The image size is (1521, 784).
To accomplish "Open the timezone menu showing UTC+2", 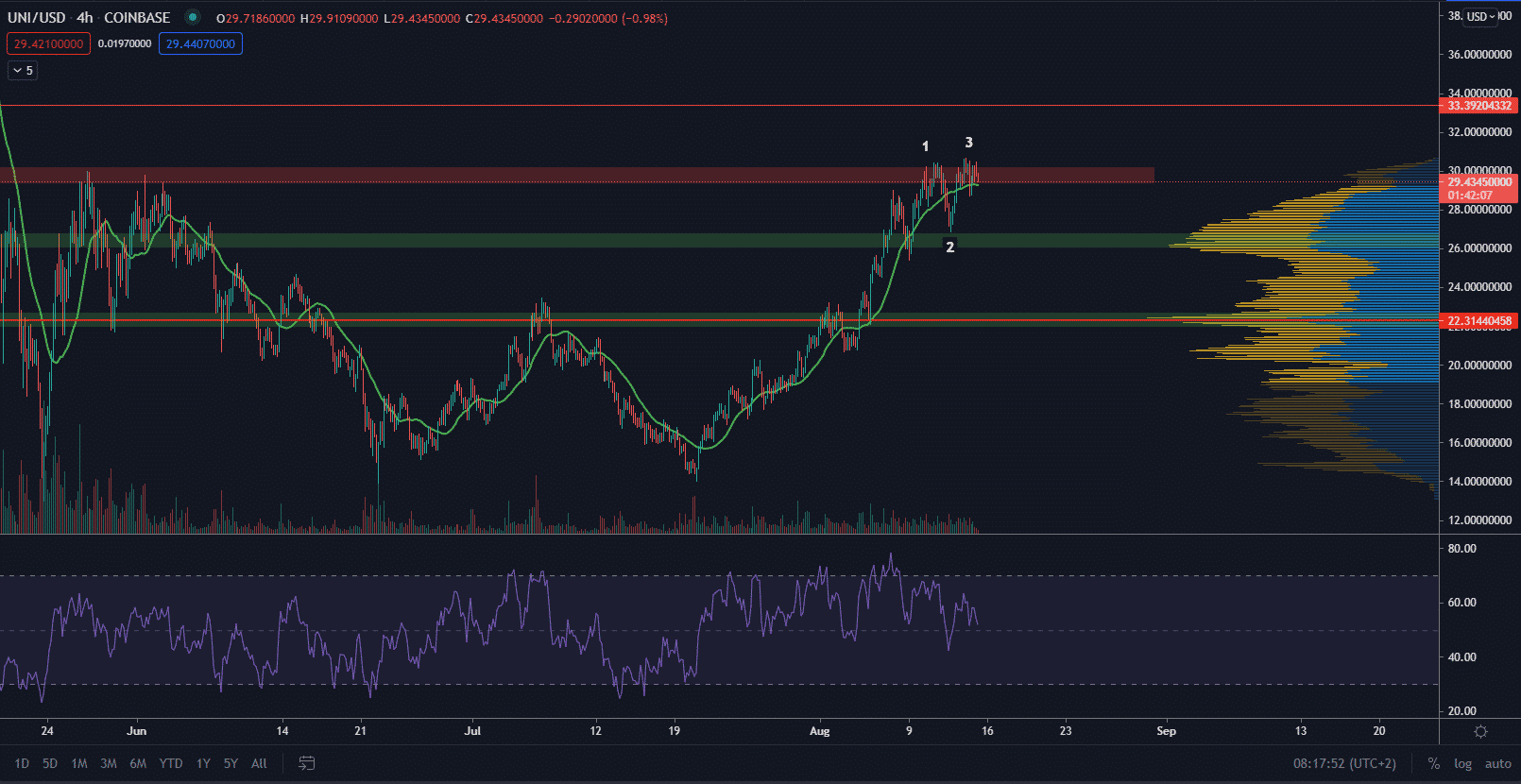I will (x=1344, y=763).
